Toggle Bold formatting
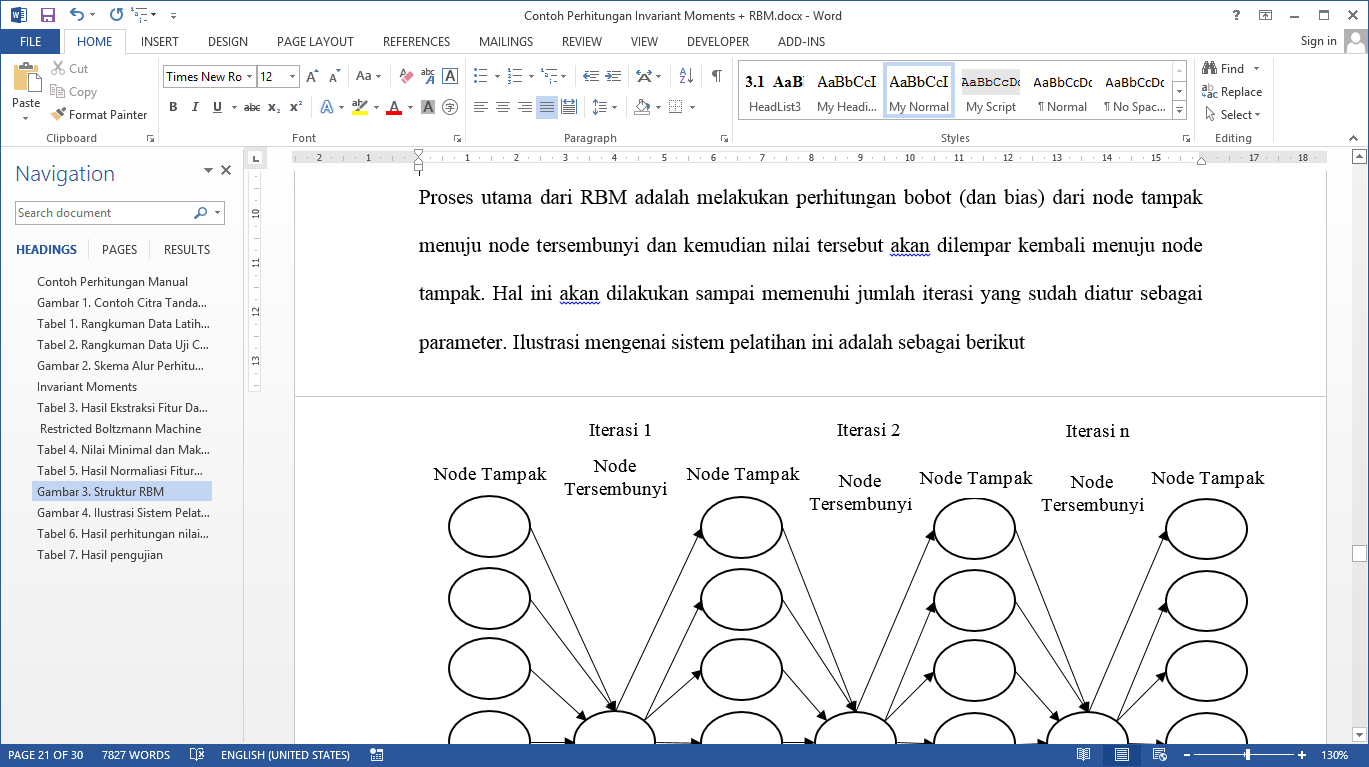 173,107
